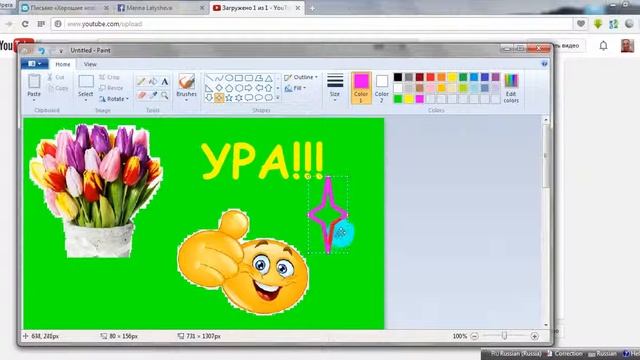
Task: Choose the Right arrow shape
Action: coord(249,88)
